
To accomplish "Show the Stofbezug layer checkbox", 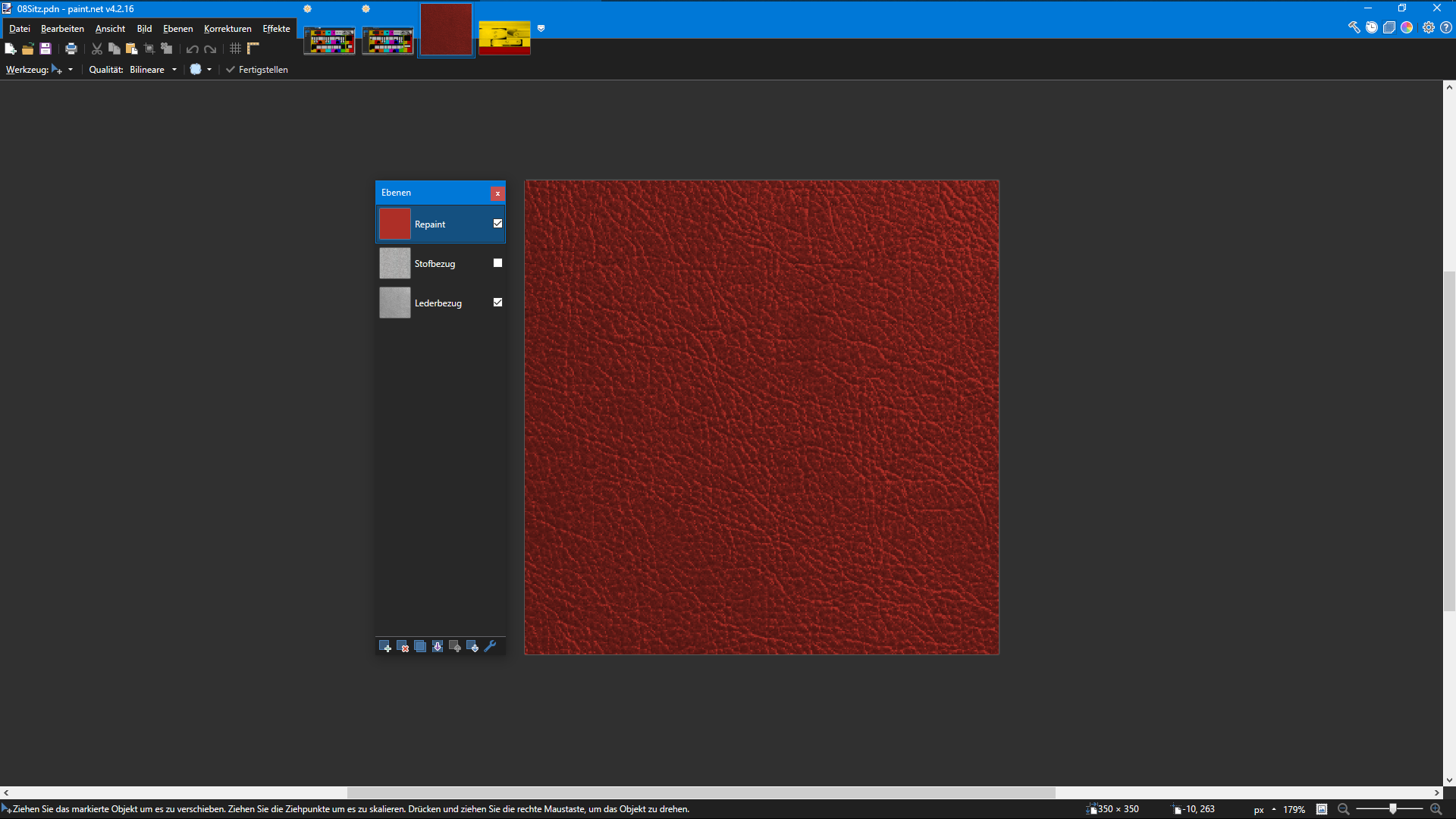I will (x=497, y=263).
